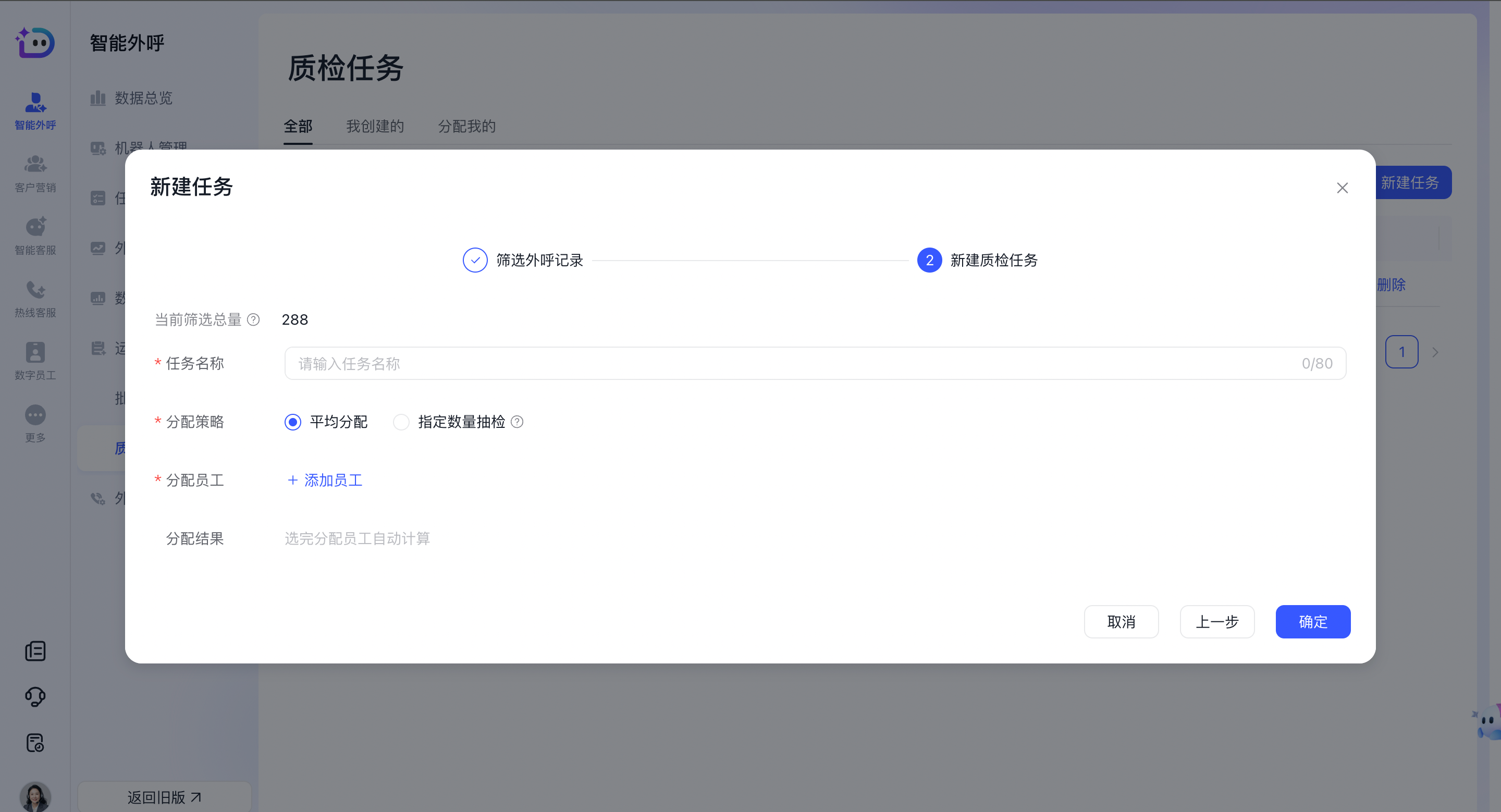This screenshot has width=1501, height=812.
Task: Switch to 分配我的 tab
Action: tap(467, 127)
